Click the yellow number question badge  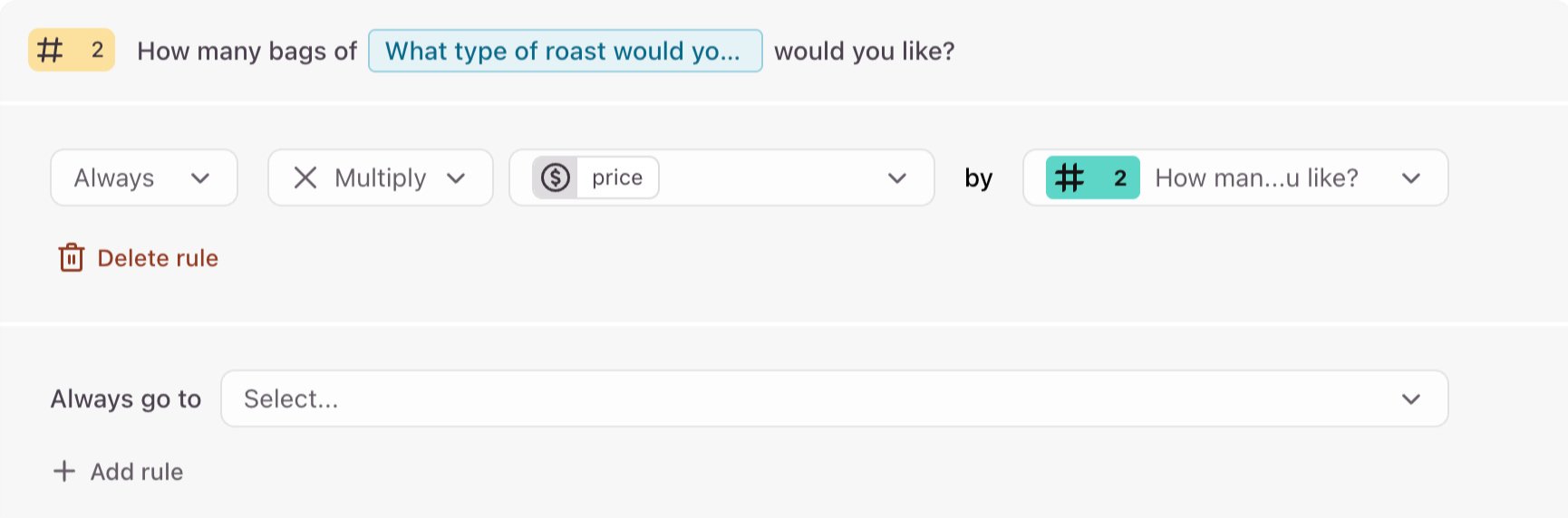tap(72, 50)
